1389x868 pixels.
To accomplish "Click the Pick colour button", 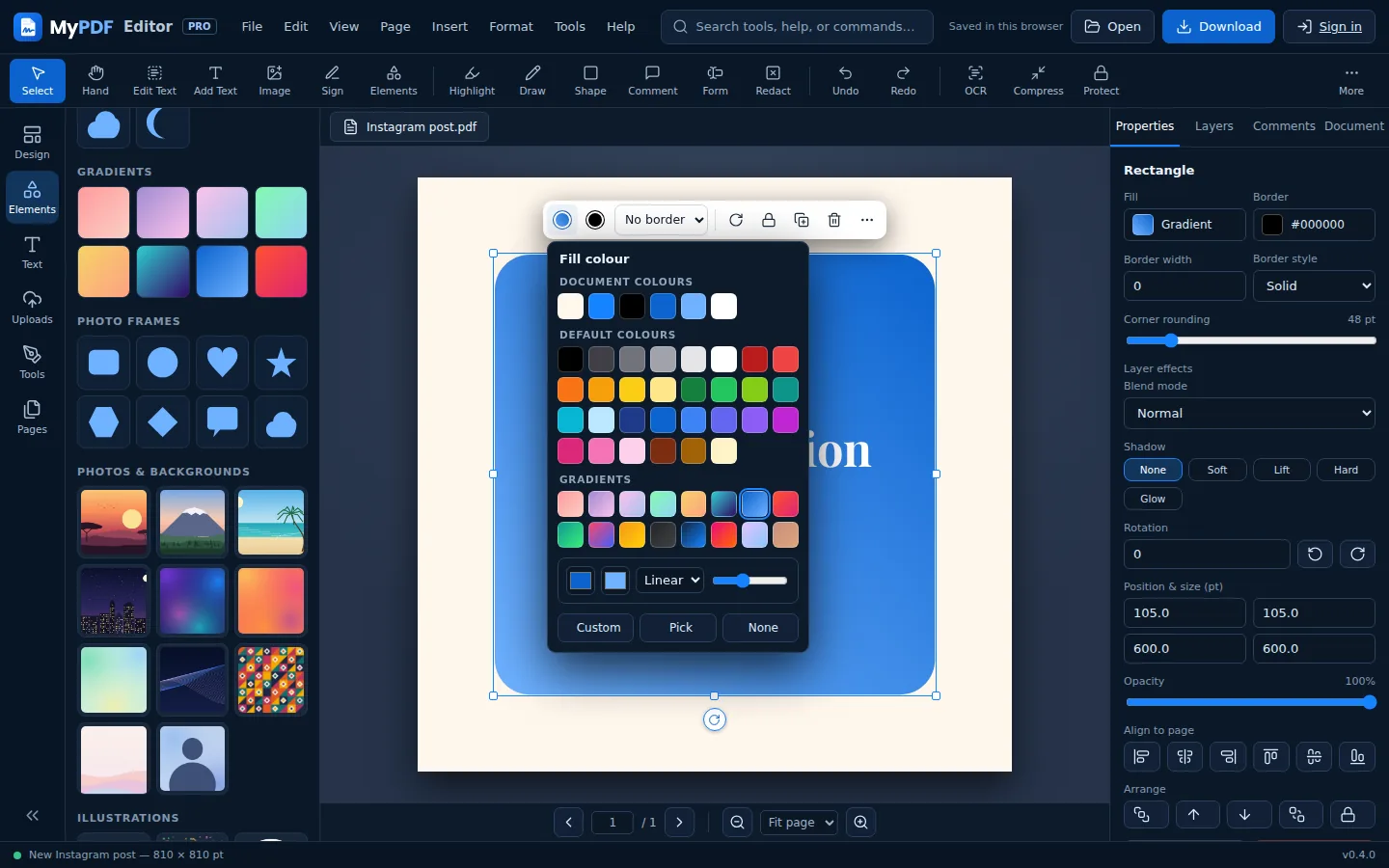I will click(680, 628).
